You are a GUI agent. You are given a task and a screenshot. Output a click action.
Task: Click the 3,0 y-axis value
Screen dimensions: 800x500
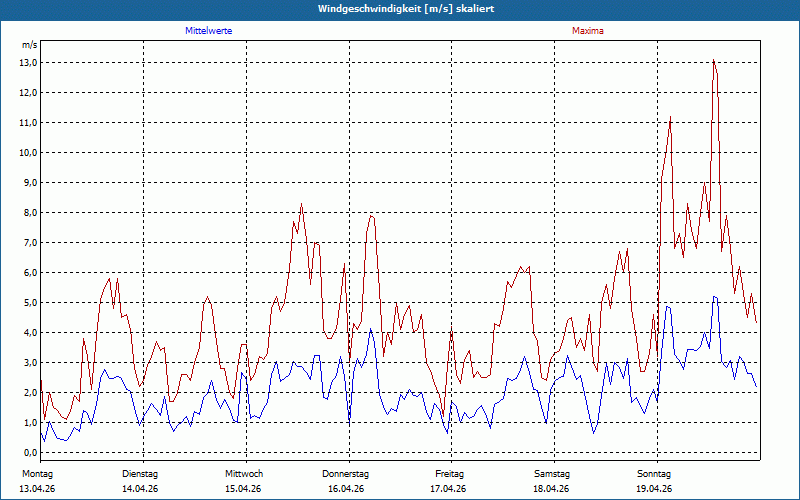[31, 363]
